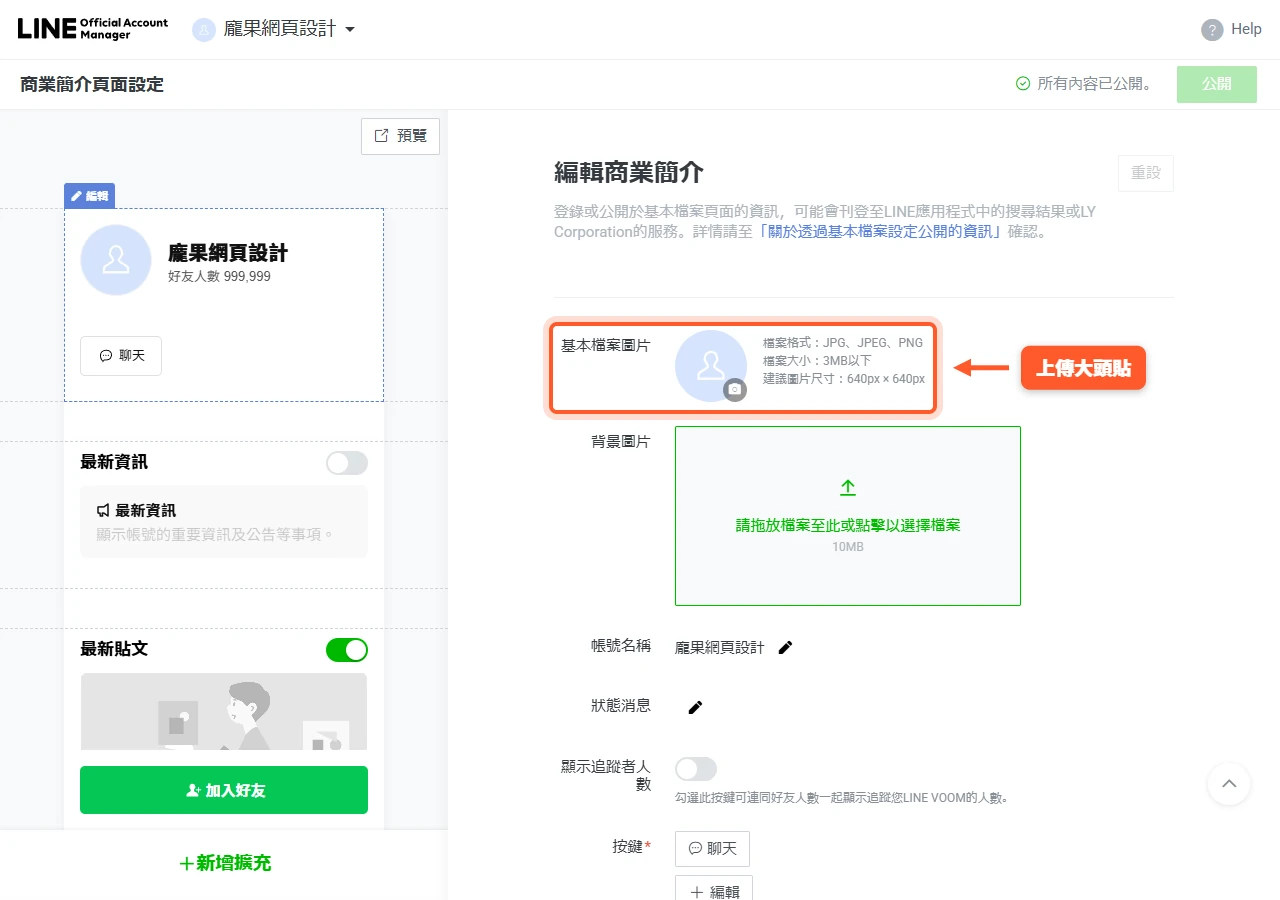Click the scroll-to-top arrow button
The height and width of the screenshot is (900, 1280).
click(1229, 784)
